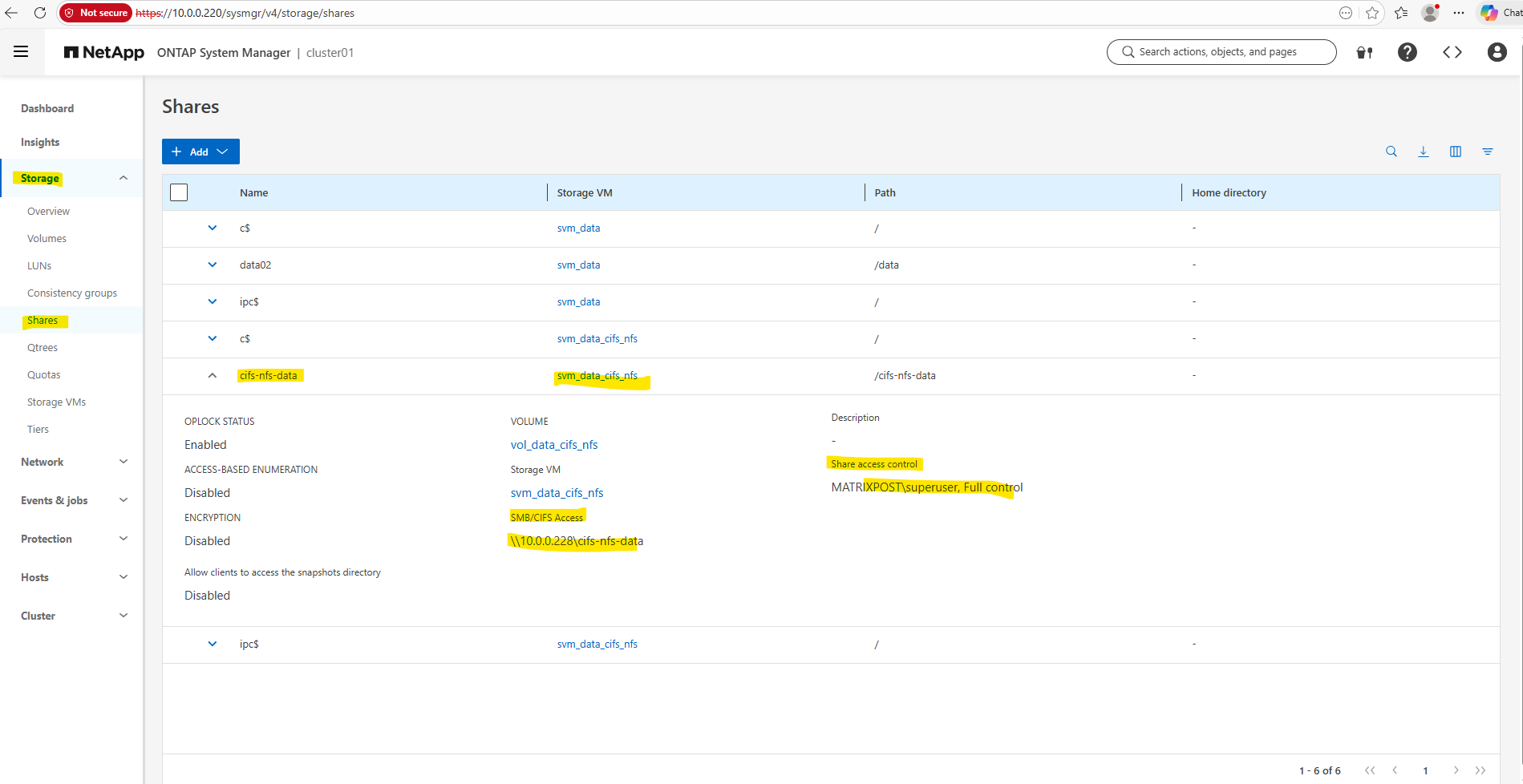Image resolution: width=1523 pixels, height=784 pixels.
Task: Collapse the cifs-nfs-data share row
Action: (x=213, y=375)
